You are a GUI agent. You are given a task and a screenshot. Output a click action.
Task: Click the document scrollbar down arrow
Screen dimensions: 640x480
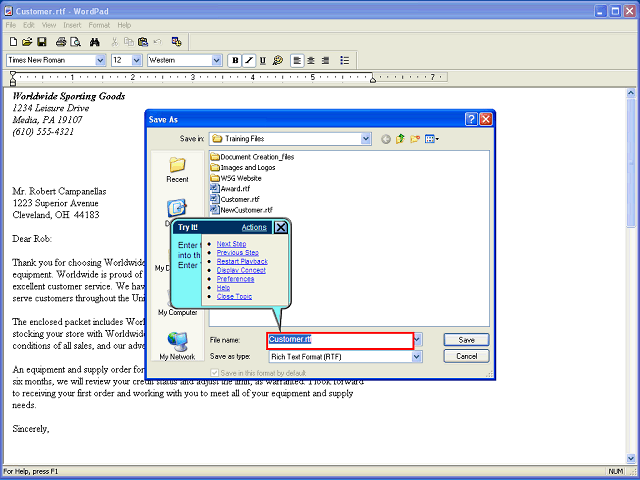(631, 459)
